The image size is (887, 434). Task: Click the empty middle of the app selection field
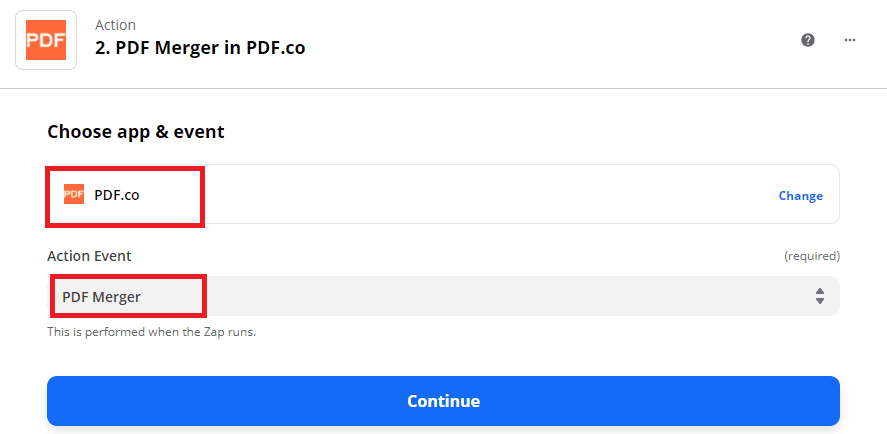(480, 195)
